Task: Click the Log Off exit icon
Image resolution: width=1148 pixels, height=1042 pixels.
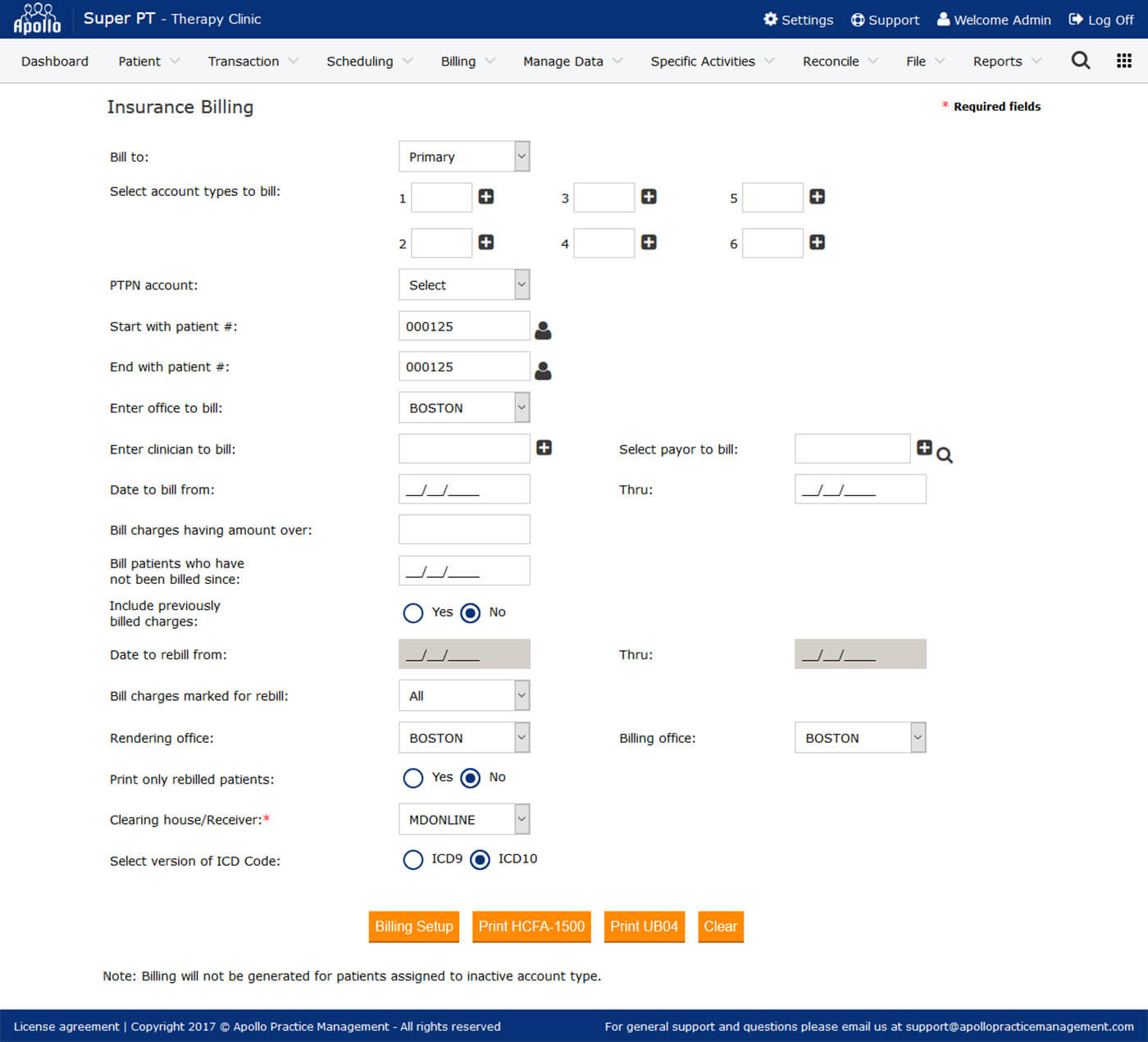Action: point(1076,19)
